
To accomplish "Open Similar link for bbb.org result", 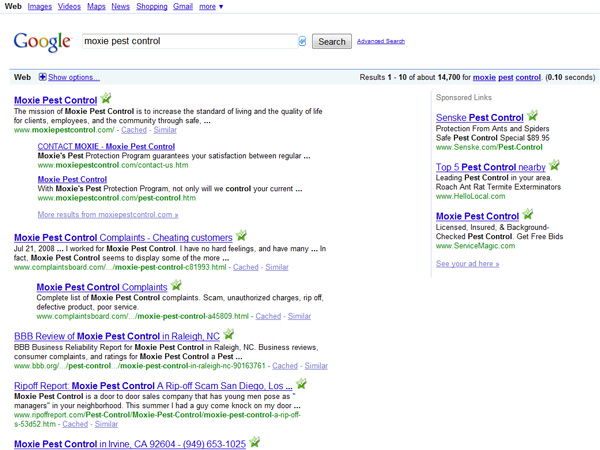I will 316,366.
